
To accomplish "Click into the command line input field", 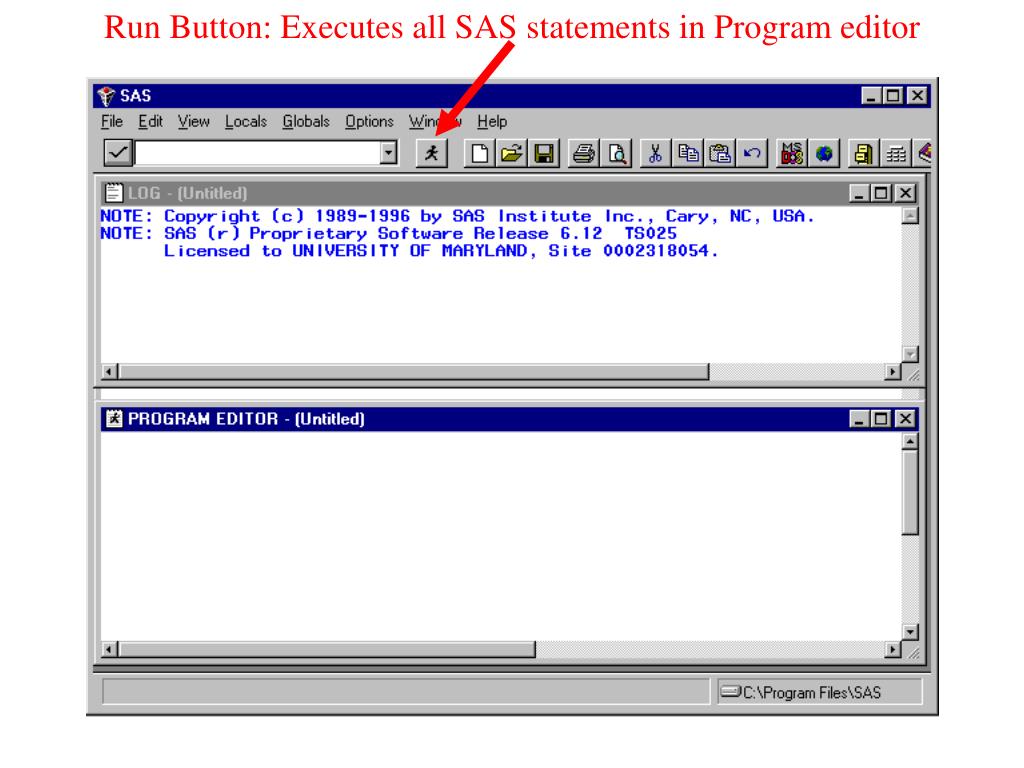I will tap(257, 153).
